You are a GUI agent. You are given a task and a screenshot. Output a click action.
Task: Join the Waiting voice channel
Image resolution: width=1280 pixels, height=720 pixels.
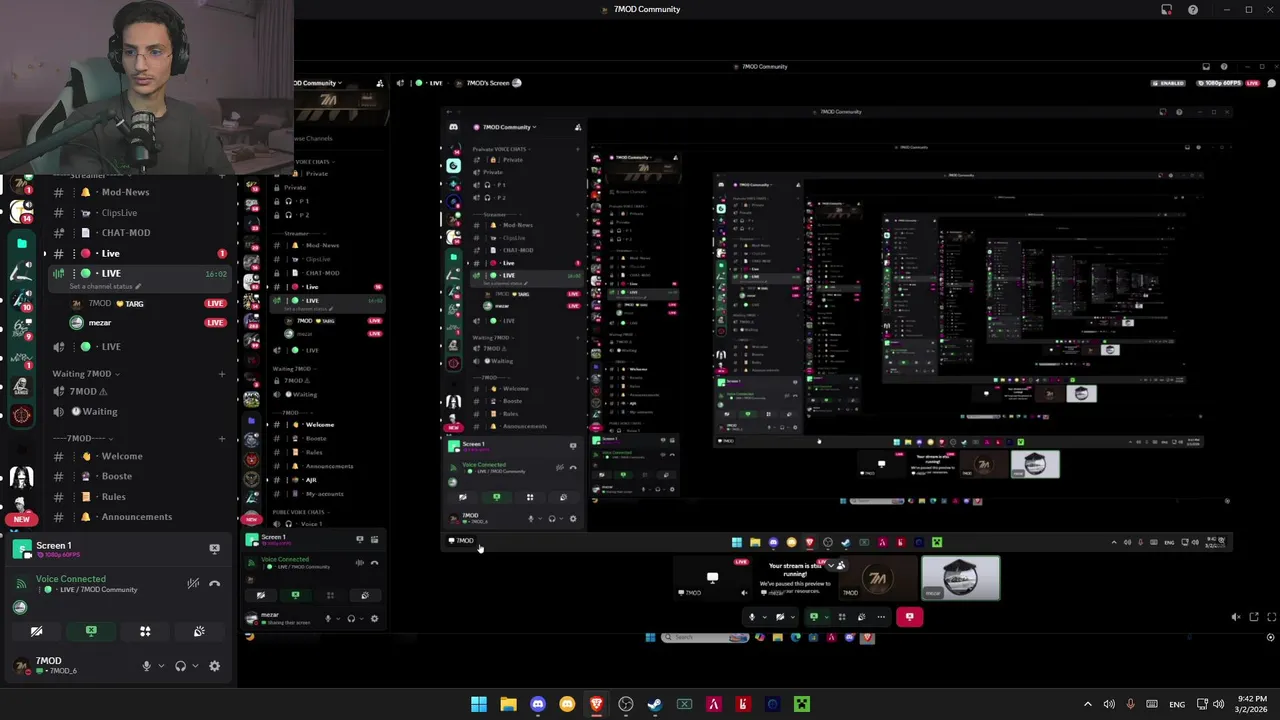[x=140, y=412]
